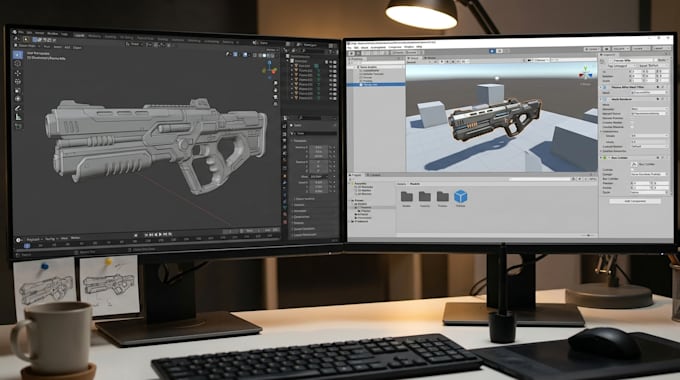Open the Layers dropdown in Unity toolbar
Viewport: 680px width, 380px height.
641,49
